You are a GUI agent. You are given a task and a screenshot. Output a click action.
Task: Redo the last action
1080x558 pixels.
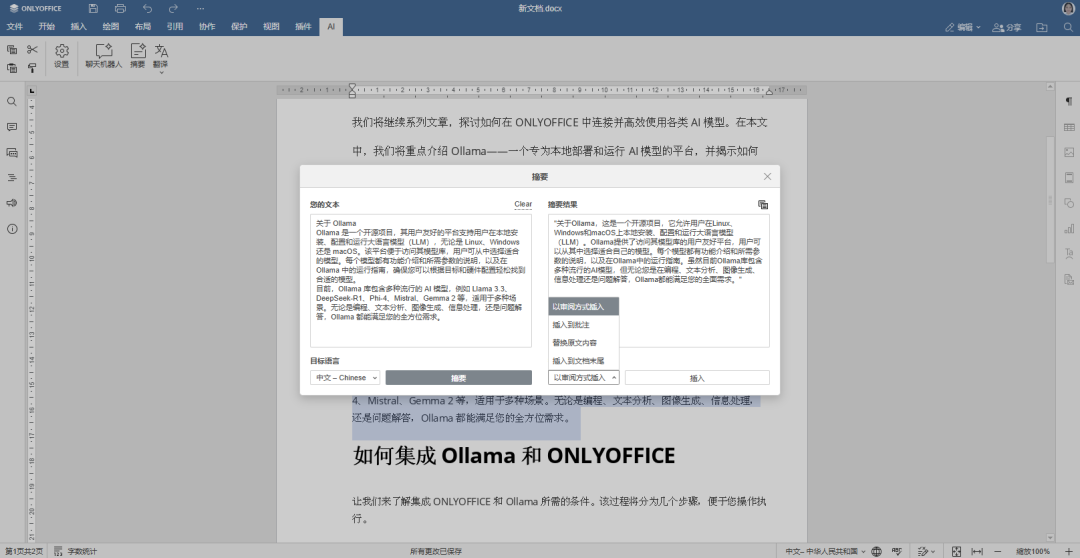pos(174,8)
